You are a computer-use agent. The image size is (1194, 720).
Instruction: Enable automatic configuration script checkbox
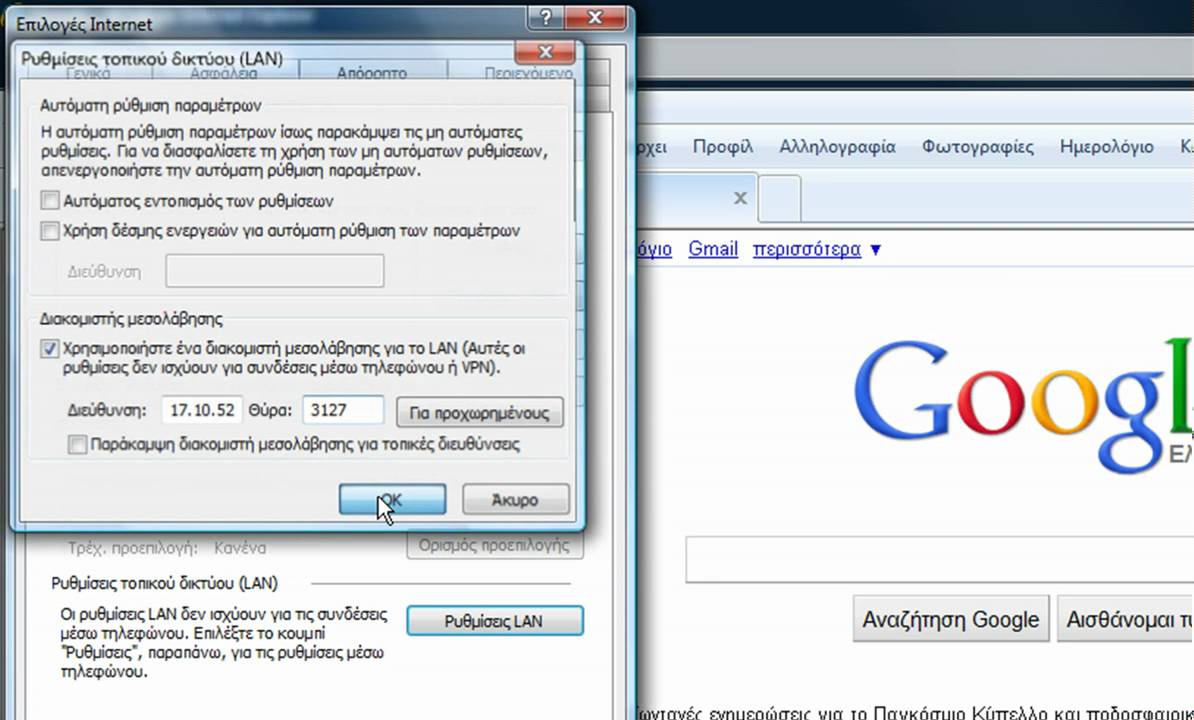pos(50,231)
